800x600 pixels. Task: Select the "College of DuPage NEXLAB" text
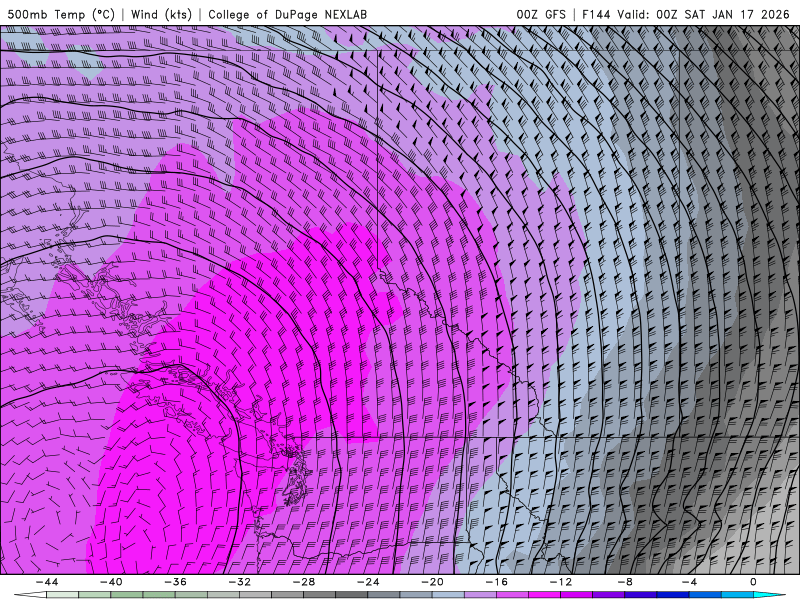coord(287,14)
